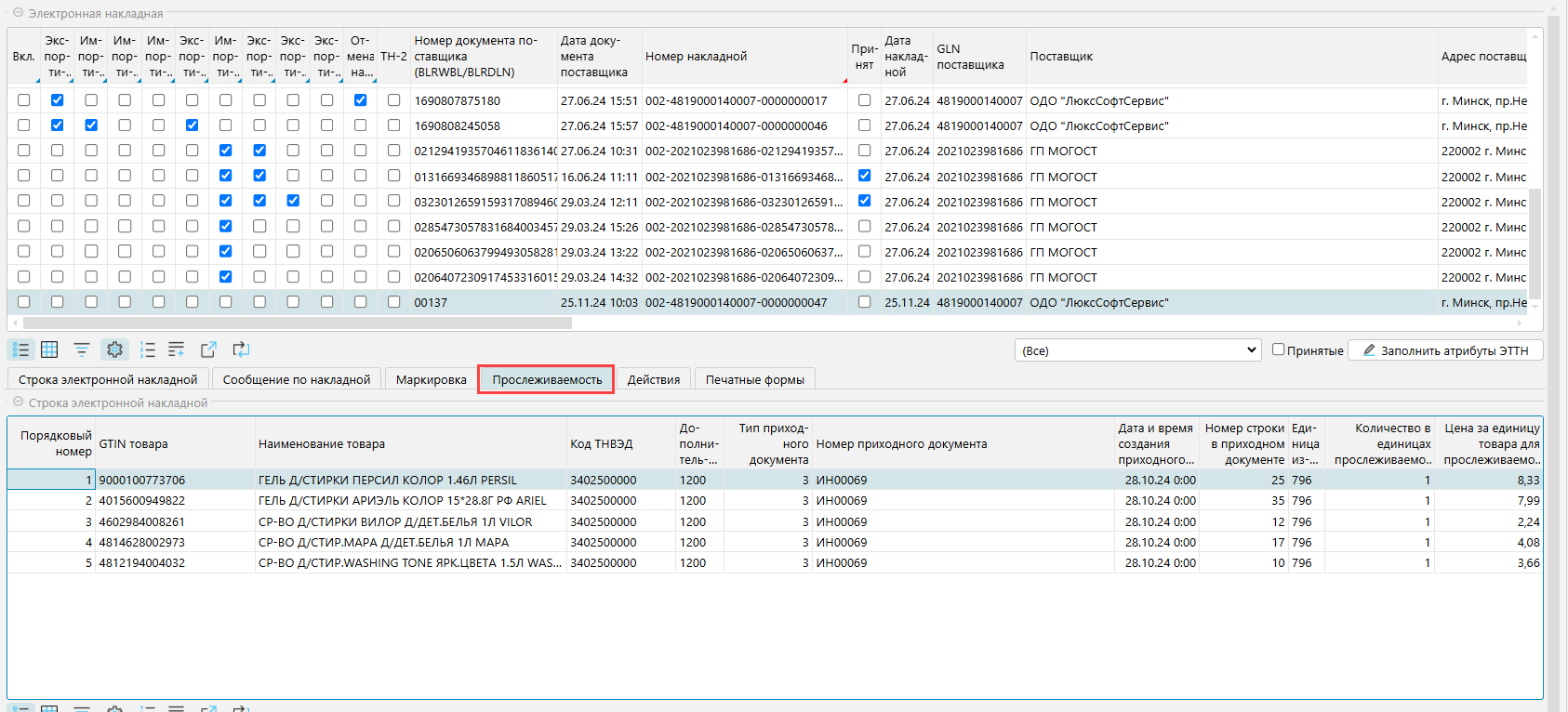Open the filter funnel icon
The image size is (1568, 712).
coord(82,349)
